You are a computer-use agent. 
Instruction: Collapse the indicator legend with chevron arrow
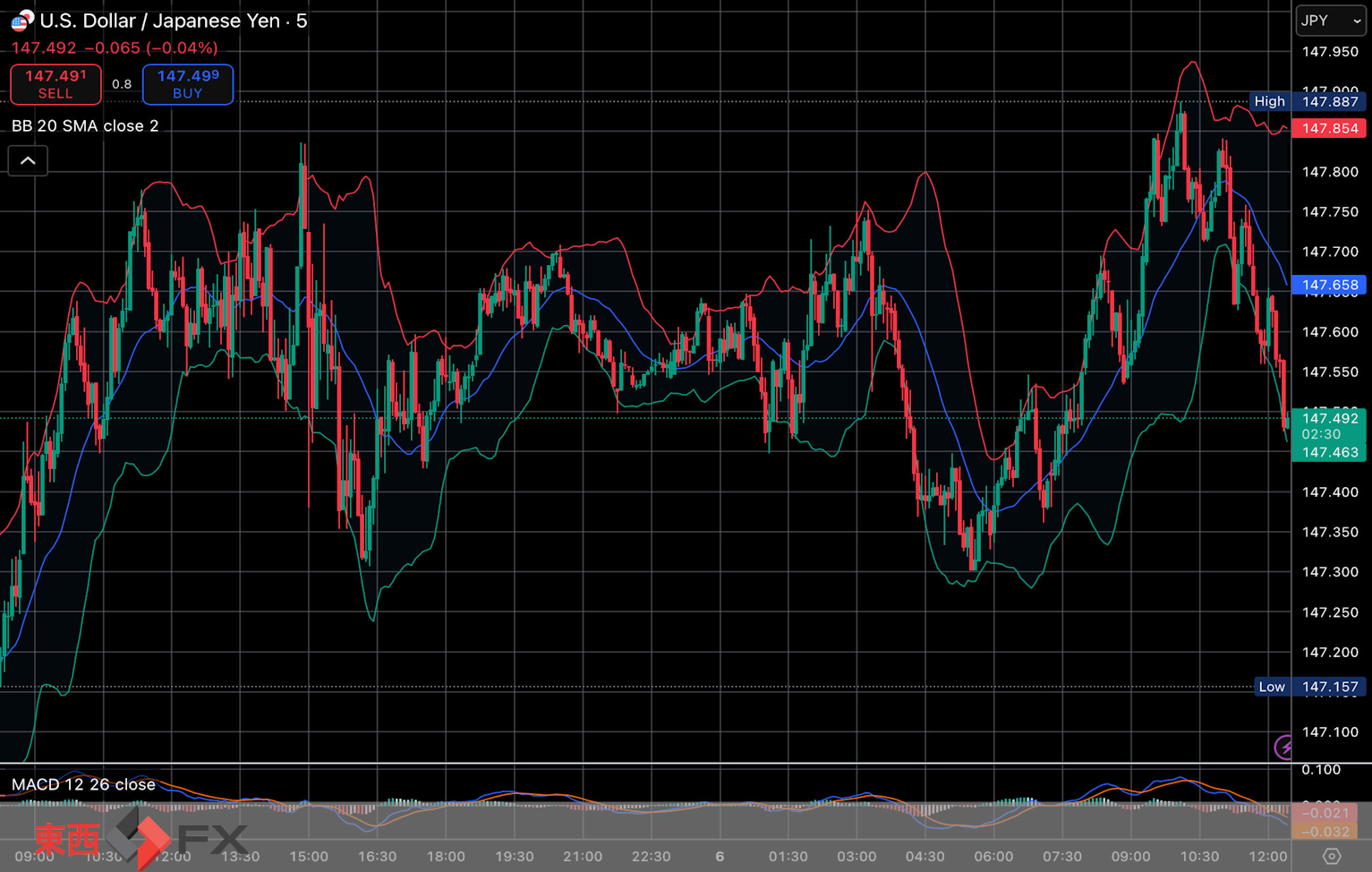(28, 161)
